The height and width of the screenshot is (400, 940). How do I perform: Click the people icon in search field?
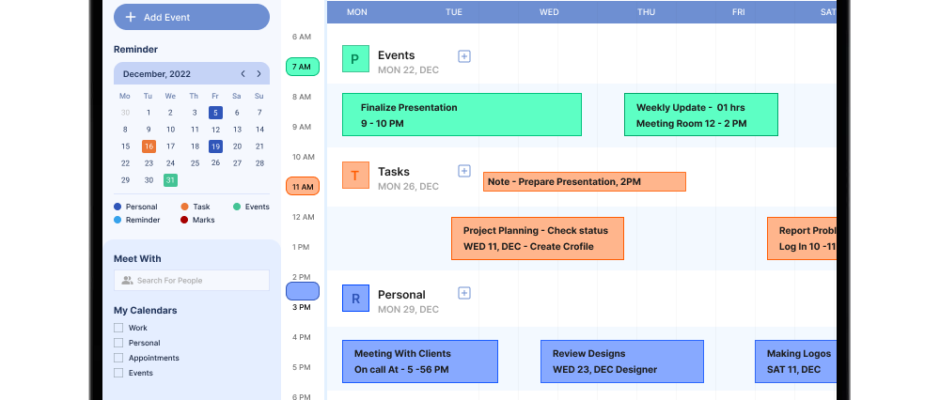127,281
